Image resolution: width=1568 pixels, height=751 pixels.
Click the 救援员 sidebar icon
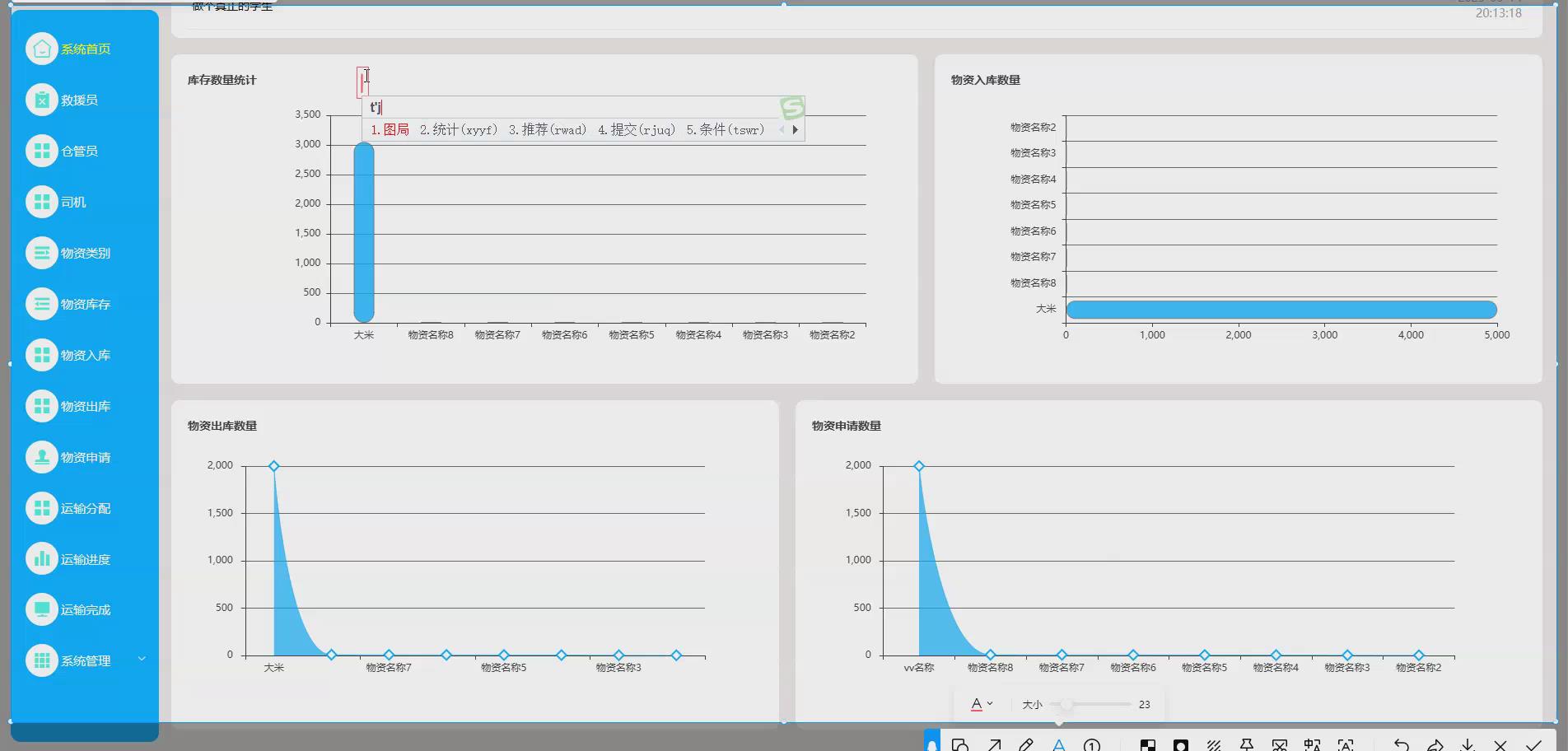click(42, 100)
